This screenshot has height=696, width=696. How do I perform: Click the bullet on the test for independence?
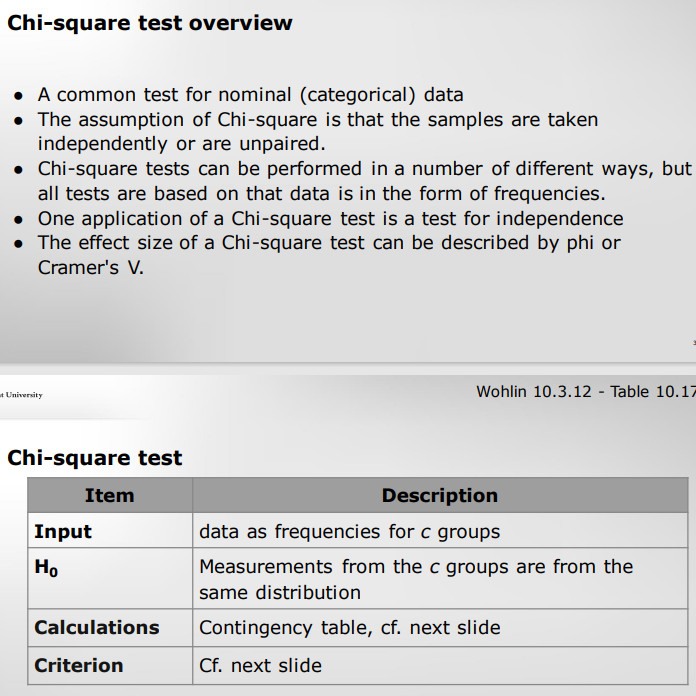(330, 218)
